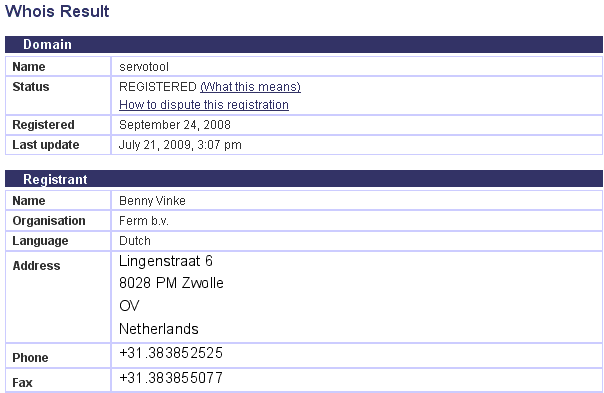Click the domain name value servotool
The width and height of the screenshot is (604, 393).
144,67
